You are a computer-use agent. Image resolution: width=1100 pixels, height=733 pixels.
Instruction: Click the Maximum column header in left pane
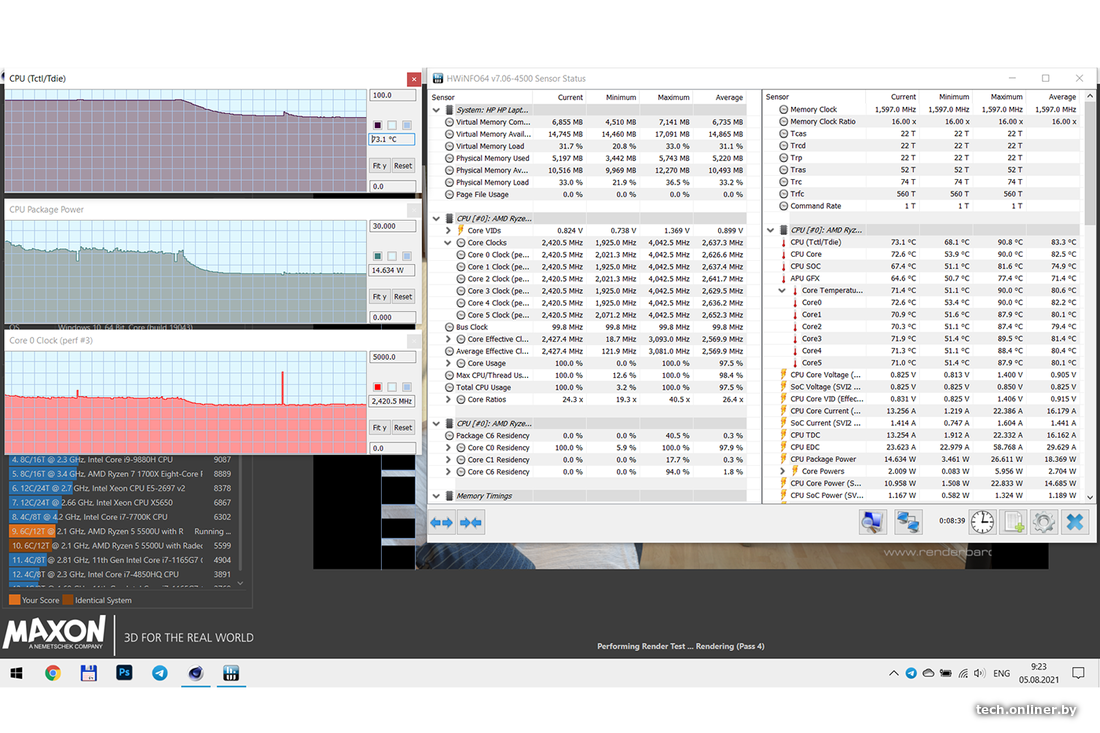coord(673,97)
